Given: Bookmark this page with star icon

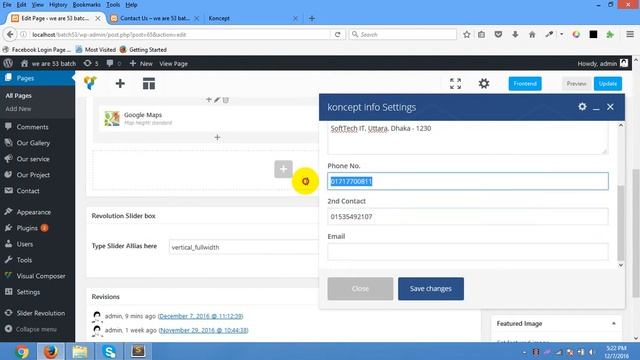Looking at the screenshot, I should [x=467, y=34].
